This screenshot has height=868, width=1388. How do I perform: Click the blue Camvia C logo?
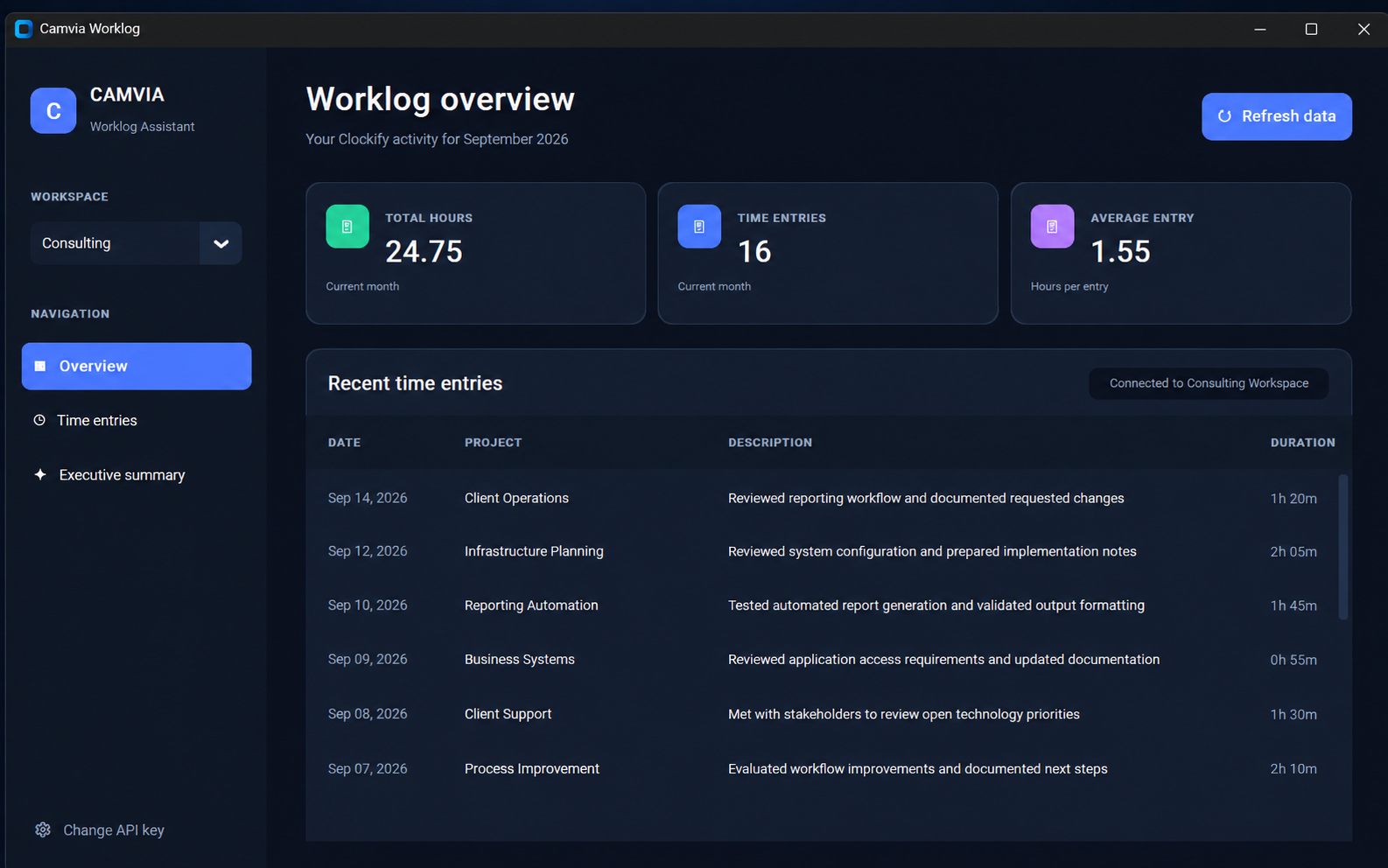53,111
